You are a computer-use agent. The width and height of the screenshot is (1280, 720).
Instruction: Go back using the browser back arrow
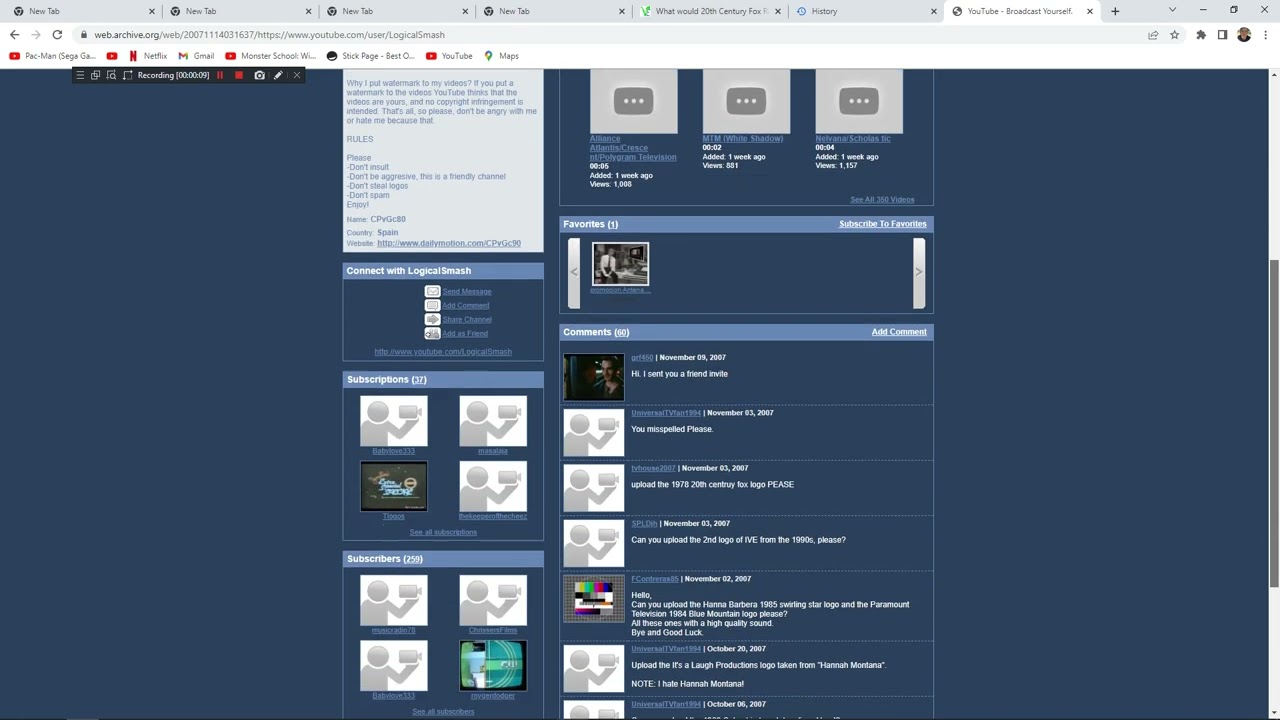pyautogui.click(x=14, y=35)
